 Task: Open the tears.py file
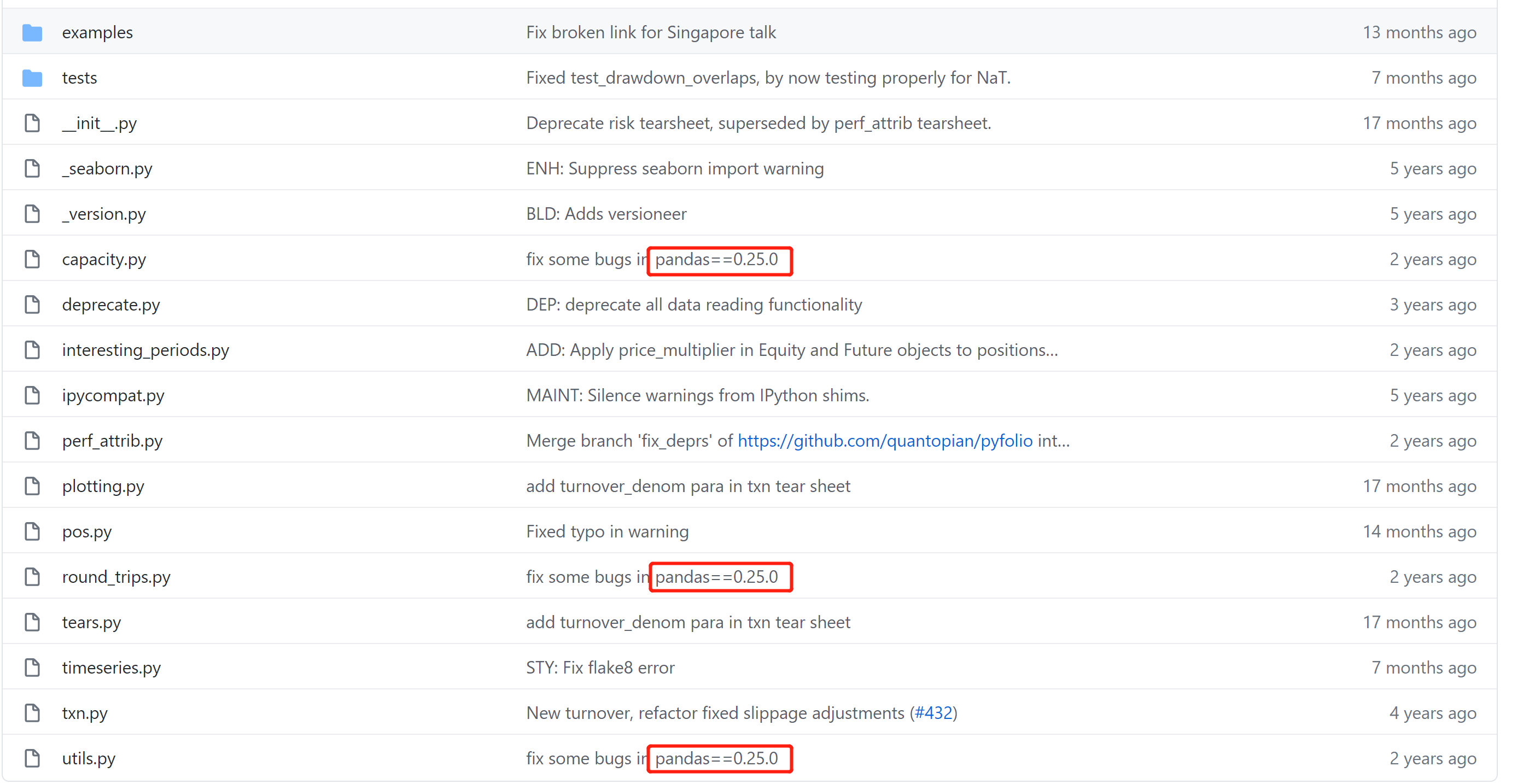click(91, 623)
